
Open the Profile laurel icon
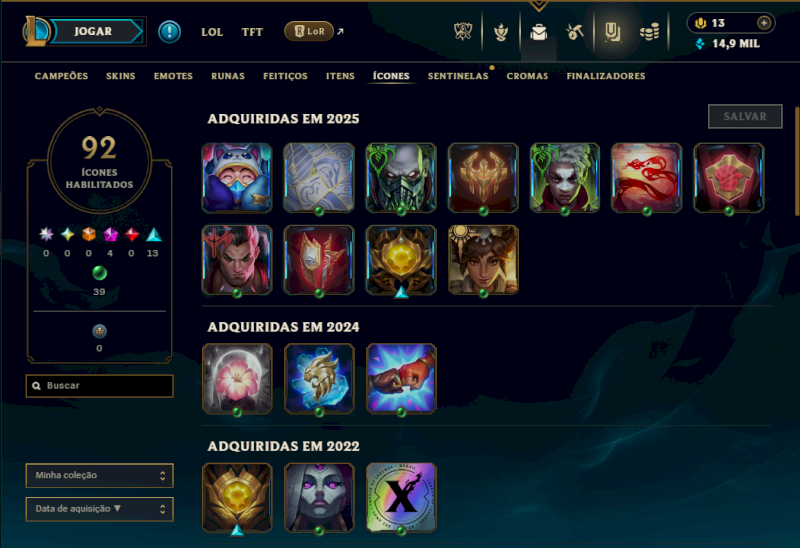501,32
